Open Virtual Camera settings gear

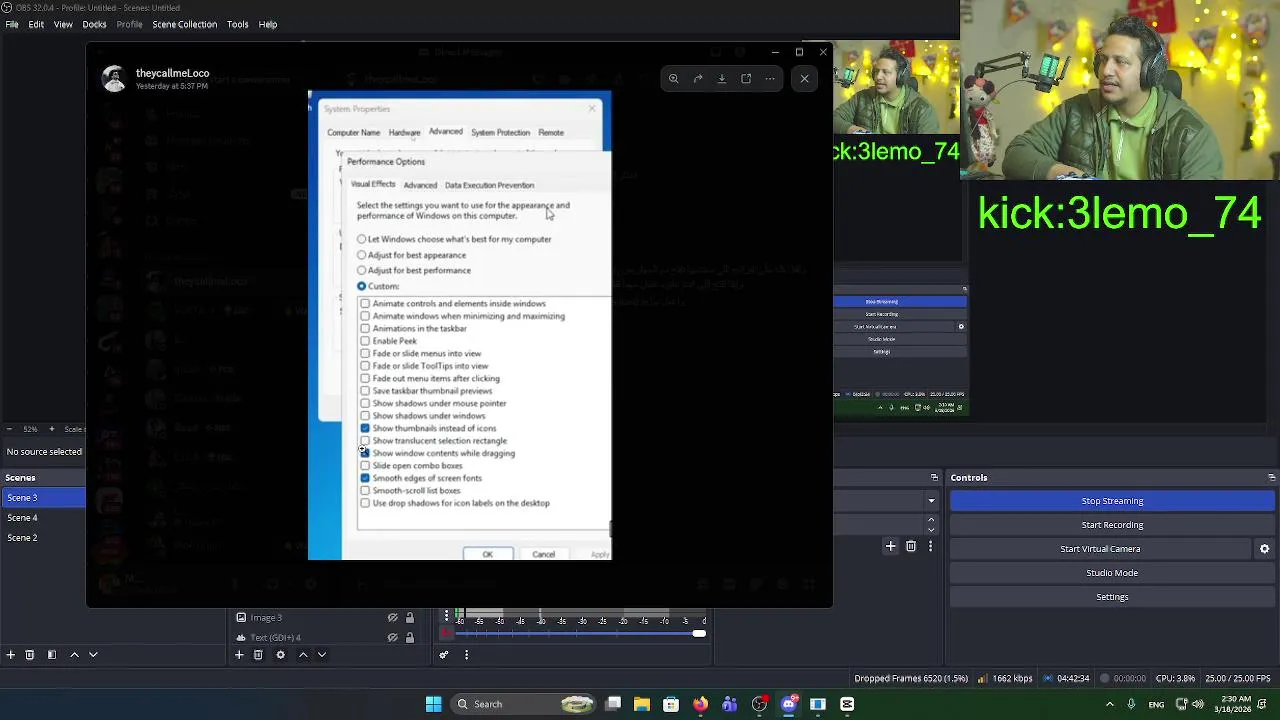[x=1264, y=549]
